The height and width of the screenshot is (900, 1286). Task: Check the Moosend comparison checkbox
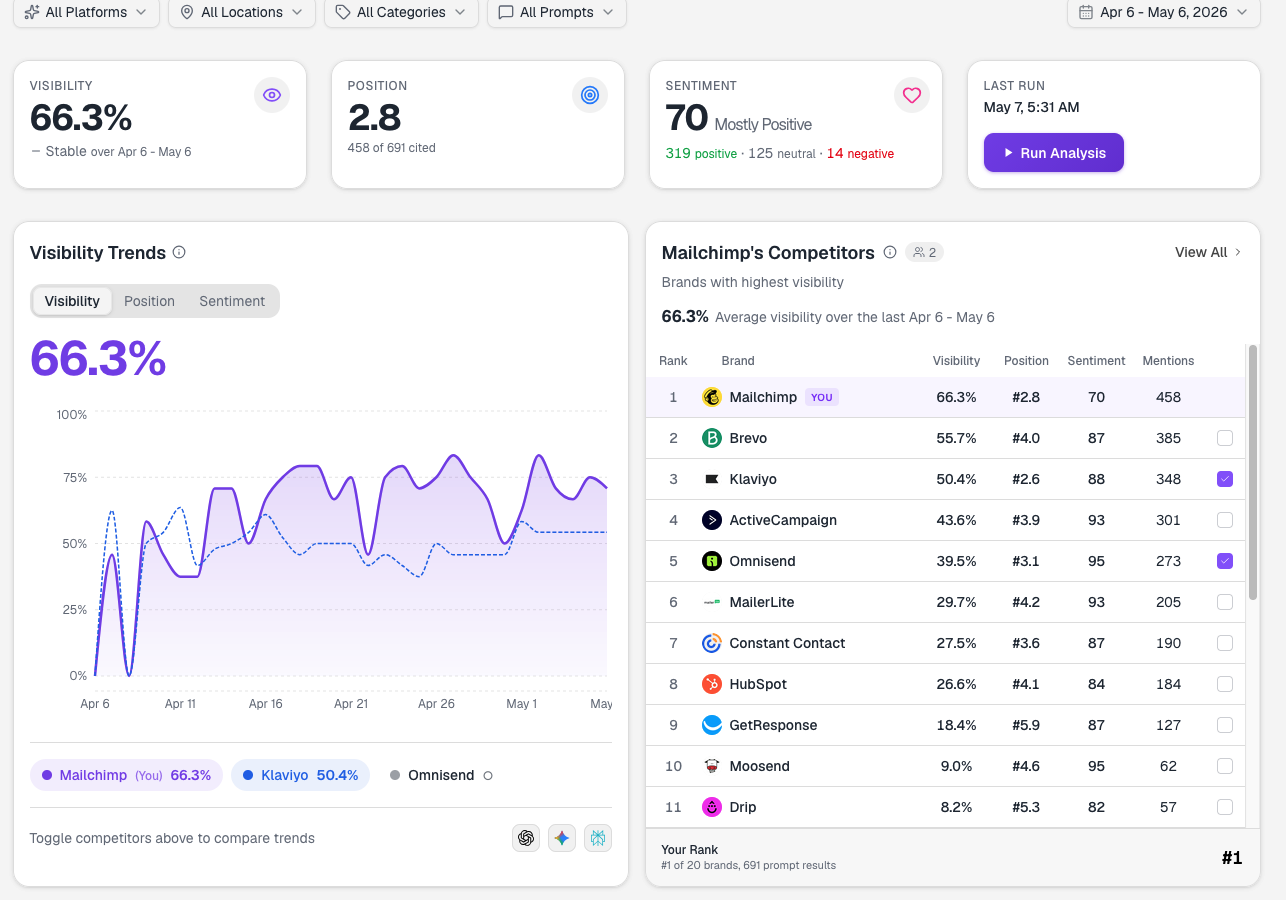coord(1225,766)
